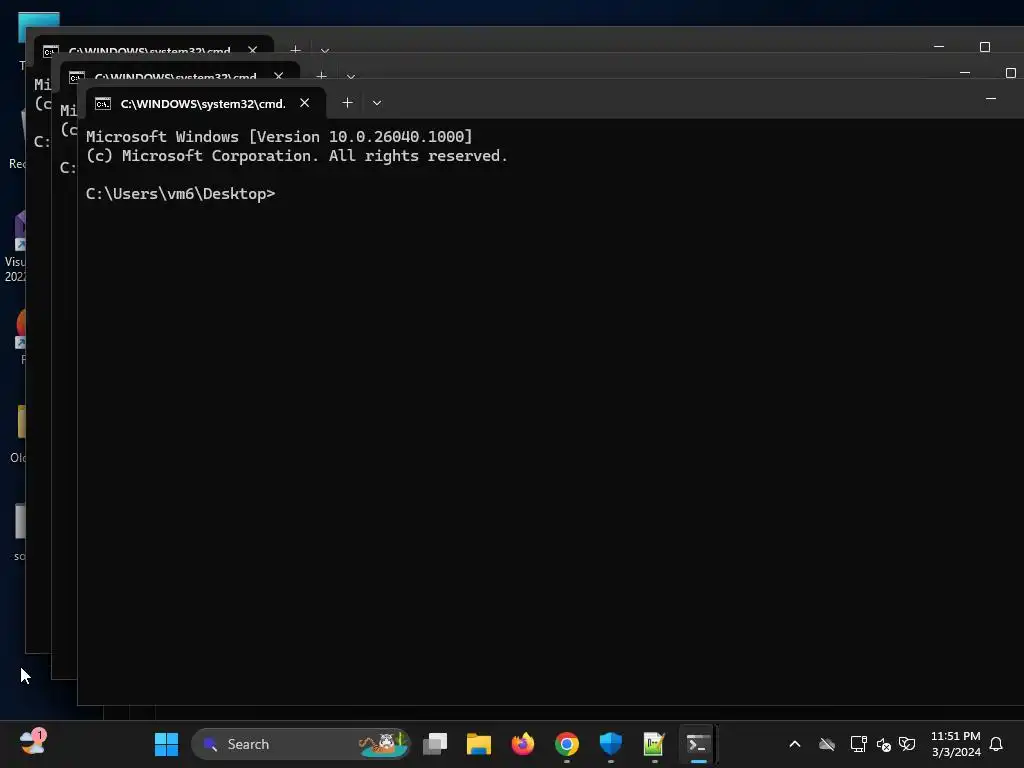Click the cmd icon on middle window tab

click(x=76, y=75)
